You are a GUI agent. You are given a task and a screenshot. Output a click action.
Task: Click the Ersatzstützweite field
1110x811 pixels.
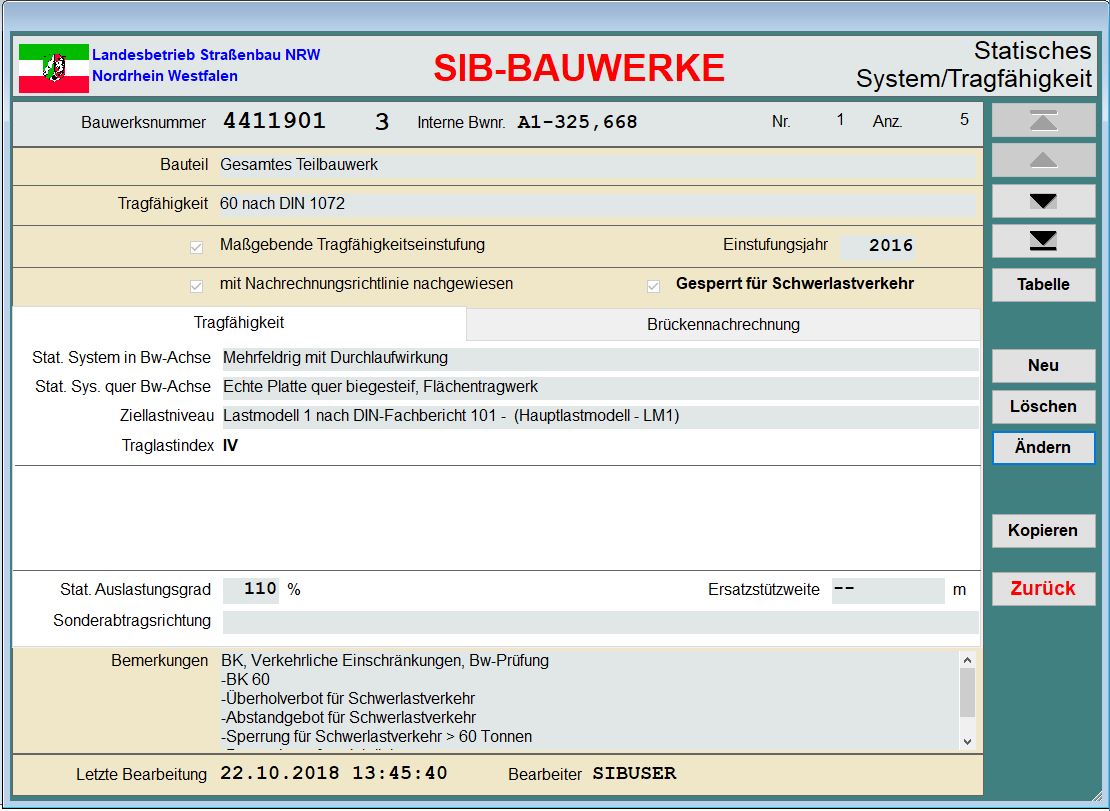coord(888,589)
